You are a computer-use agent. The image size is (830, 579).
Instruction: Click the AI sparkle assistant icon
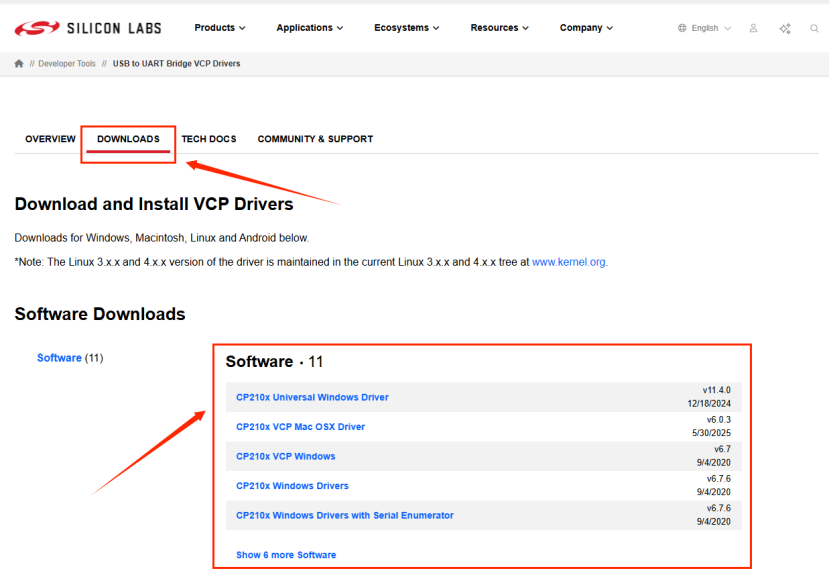pyautogui.click(x=784, y=28)
